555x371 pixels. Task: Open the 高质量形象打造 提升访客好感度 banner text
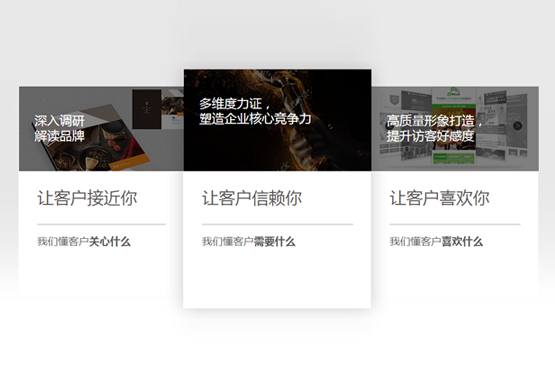434,128
